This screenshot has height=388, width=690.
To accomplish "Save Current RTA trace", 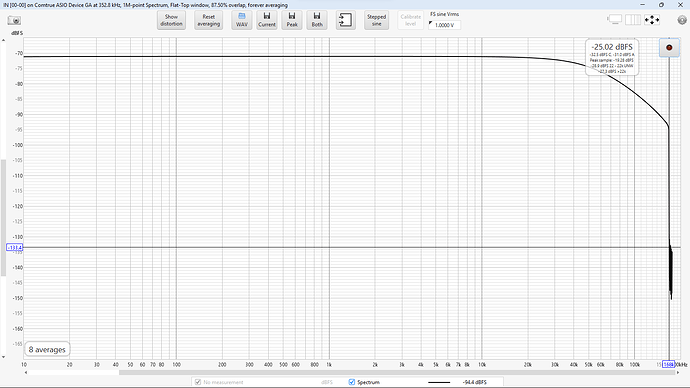I will coord(267,20).
